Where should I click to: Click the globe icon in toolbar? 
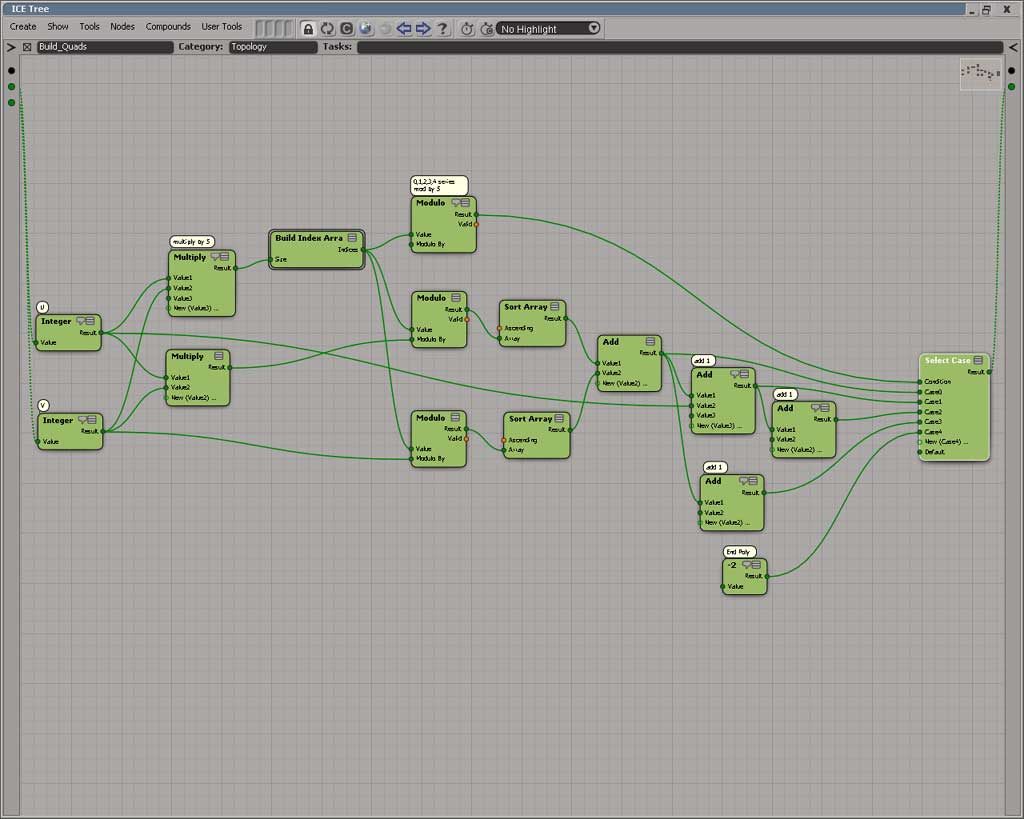click(365, 28)
